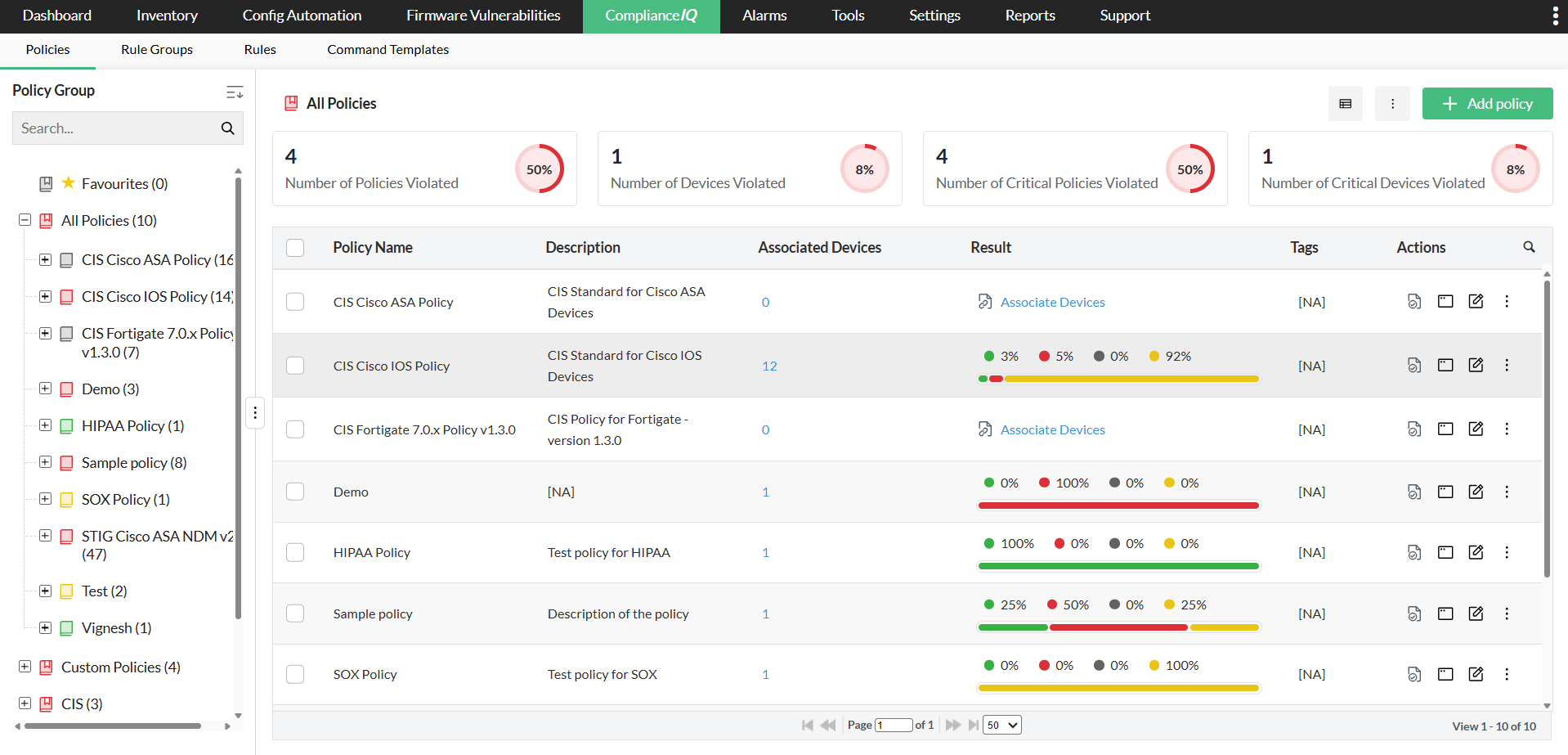
Task: Open the kebab menu for HIPAA Policy row
Action: tap(1507, 552)
